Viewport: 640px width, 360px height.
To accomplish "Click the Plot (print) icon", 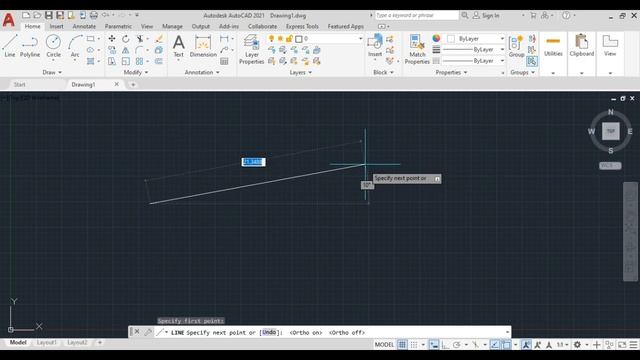I will click(94, 15).
